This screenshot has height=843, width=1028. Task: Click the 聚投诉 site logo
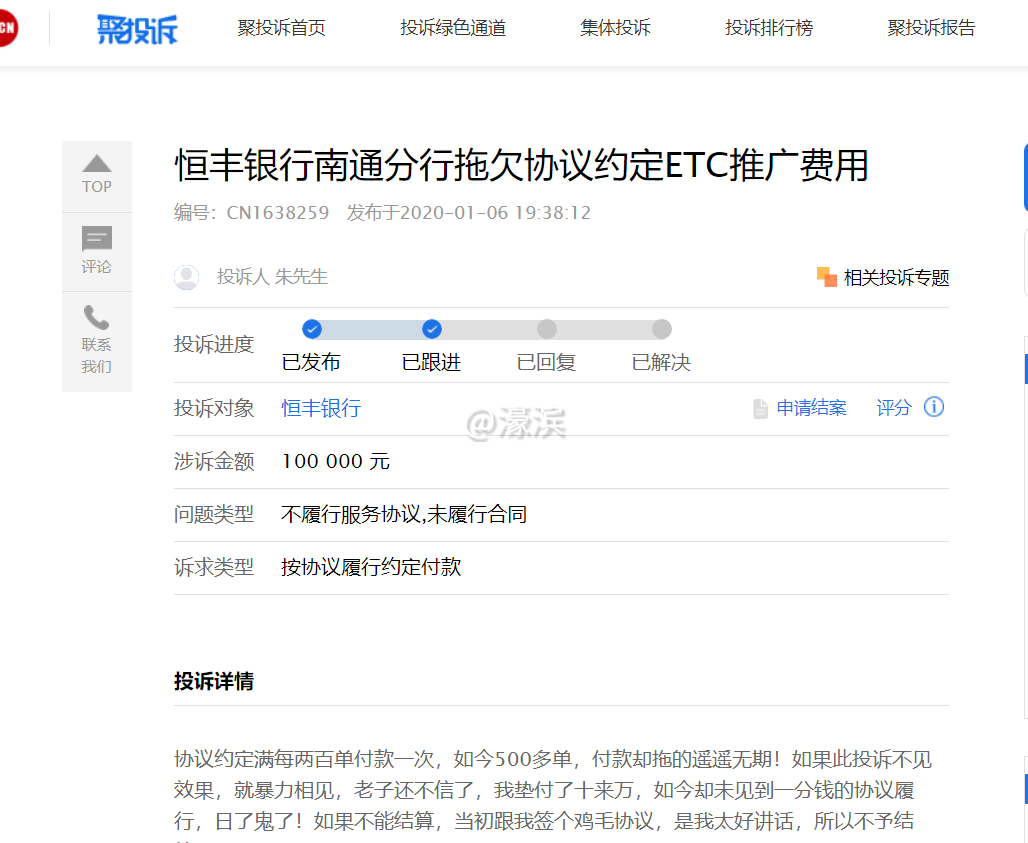click(x=136, y=28)
